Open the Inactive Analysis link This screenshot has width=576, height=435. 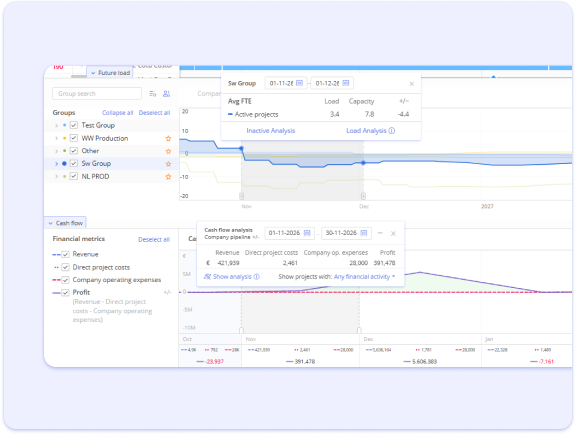click(270, 131)
